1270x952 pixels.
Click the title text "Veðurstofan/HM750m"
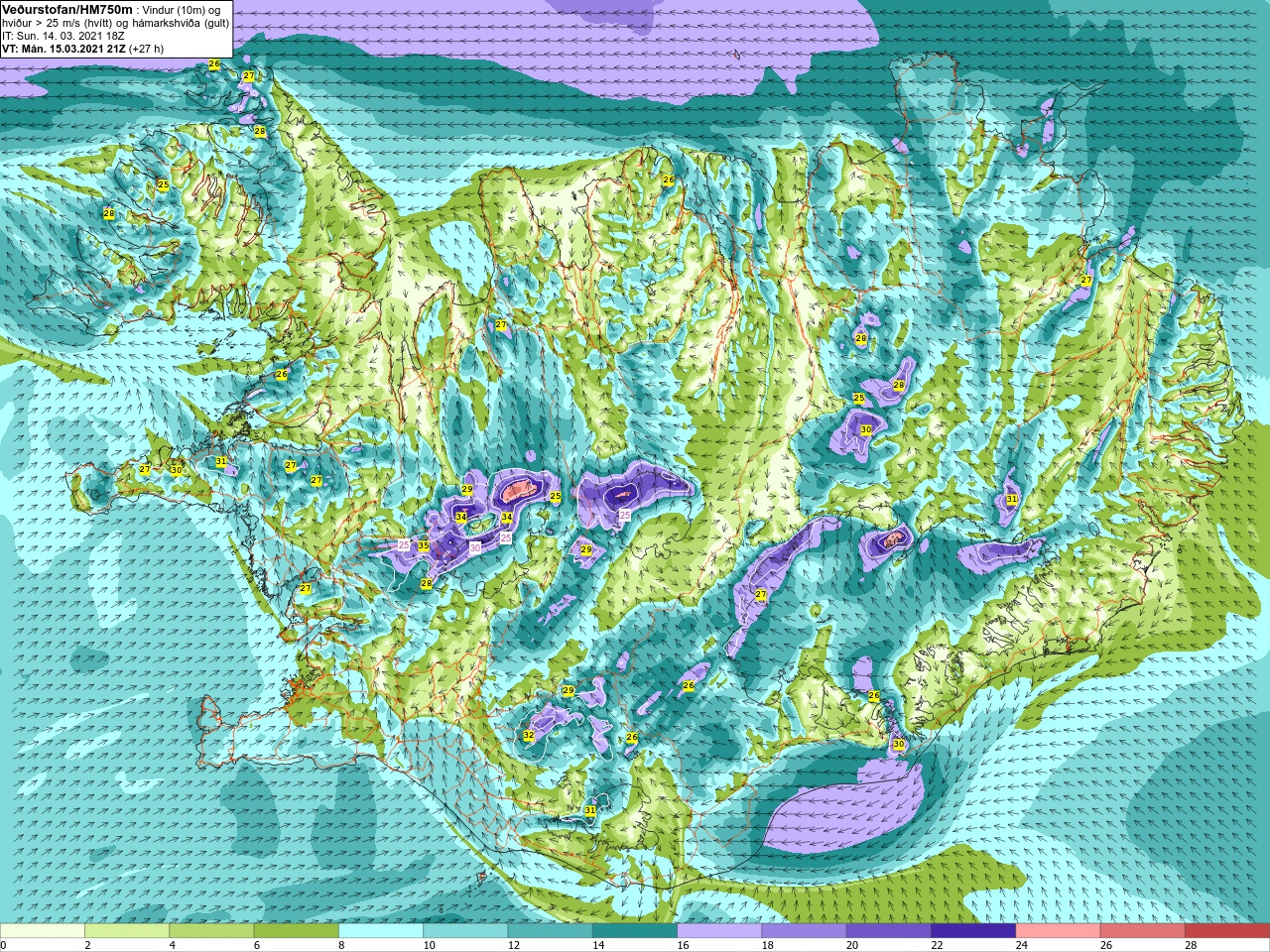tap(67, 9)
